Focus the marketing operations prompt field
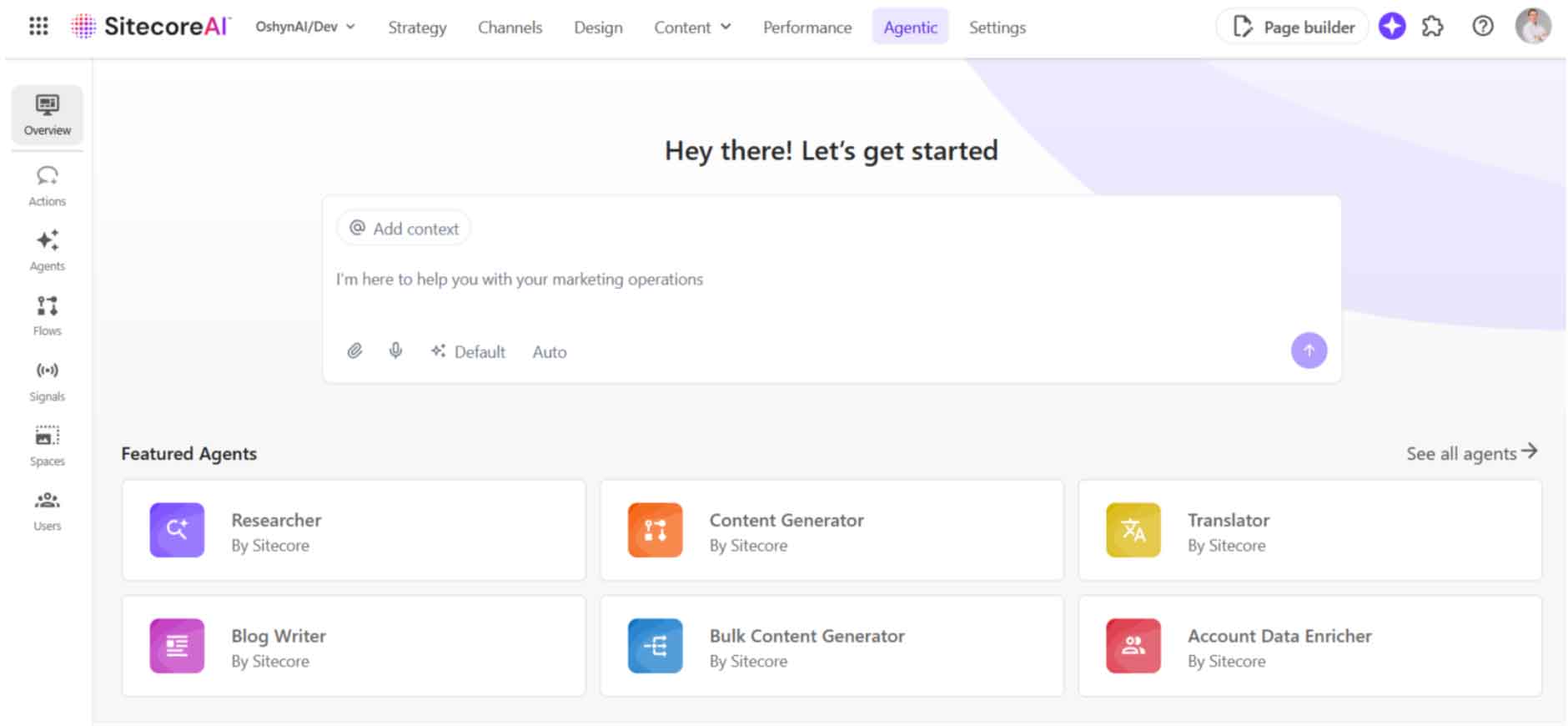This screenshot has height=726, width=1568. (832, 280)
